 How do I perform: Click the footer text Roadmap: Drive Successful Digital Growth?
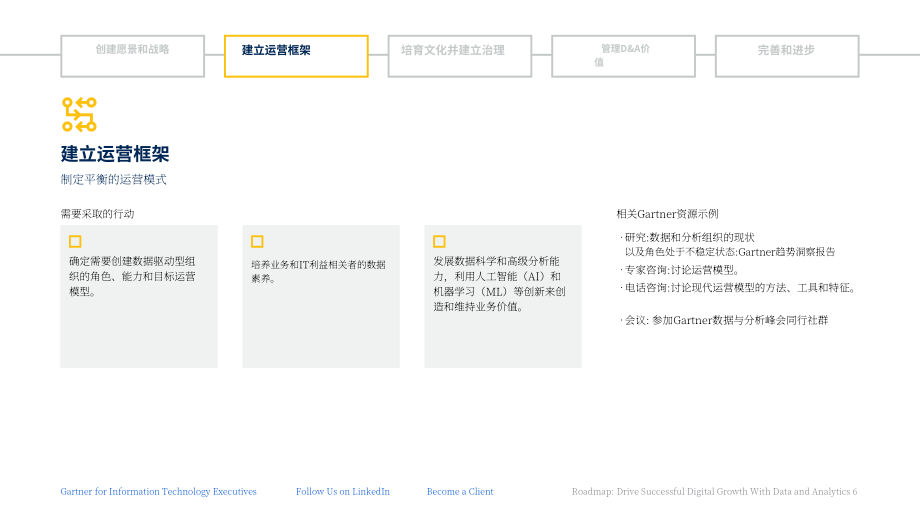[x=715, y=492]
